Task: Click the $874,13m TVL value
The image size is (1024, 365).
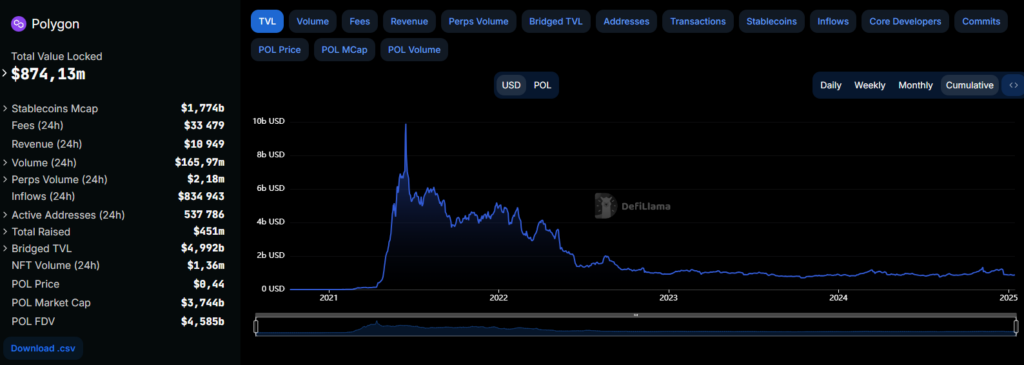Action: tap(48, 74)
